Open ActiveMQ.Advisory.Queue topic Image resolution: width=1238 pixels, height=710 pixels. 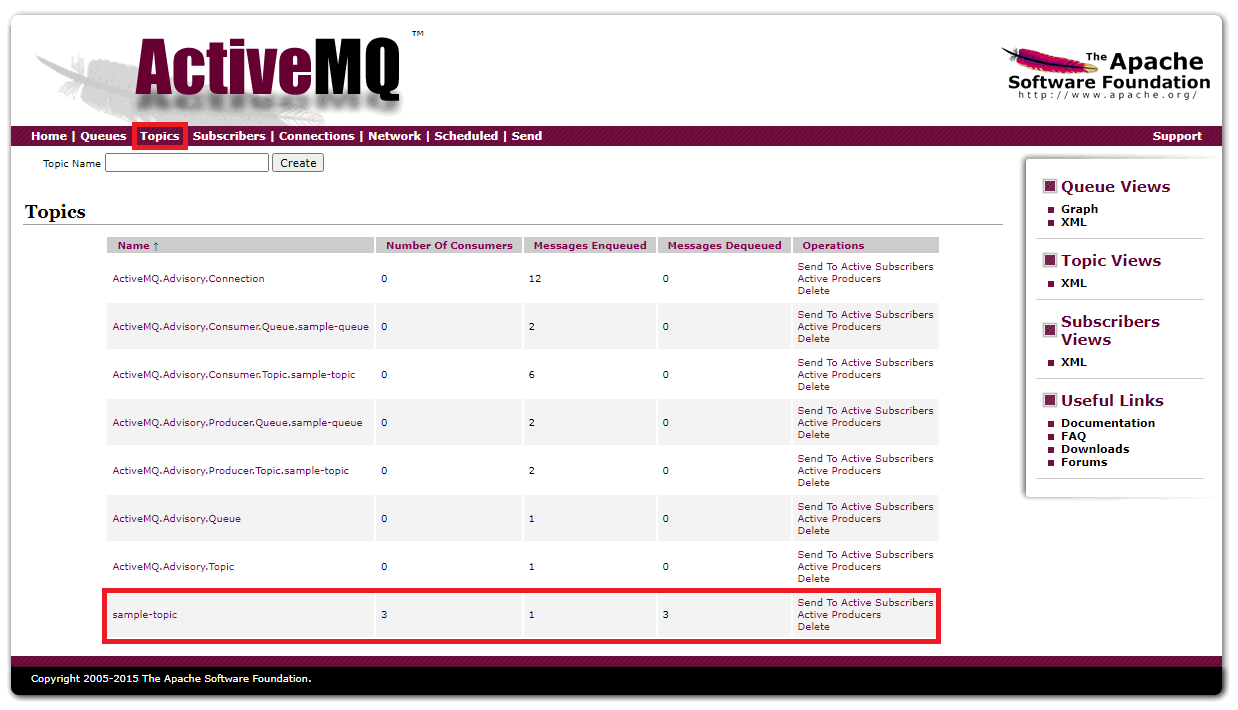tap(176, 519)
